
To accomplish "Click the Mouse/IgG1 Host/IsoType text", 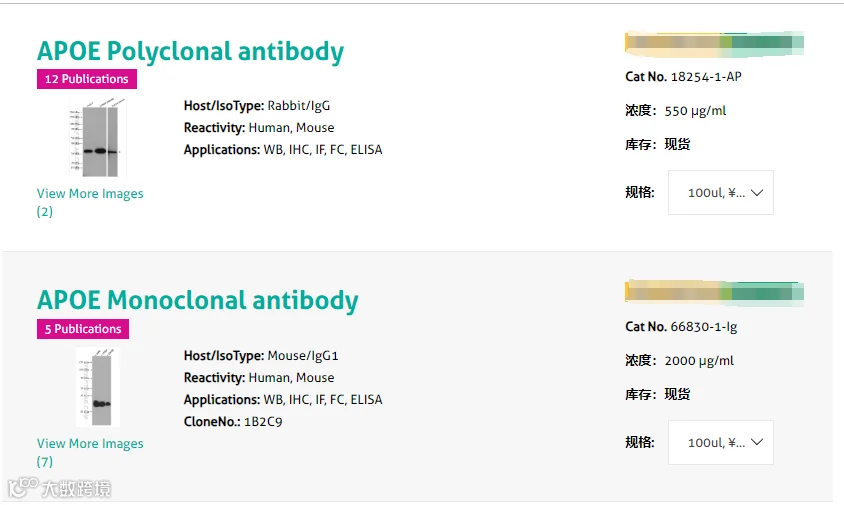I will click(x=303, y=356).
